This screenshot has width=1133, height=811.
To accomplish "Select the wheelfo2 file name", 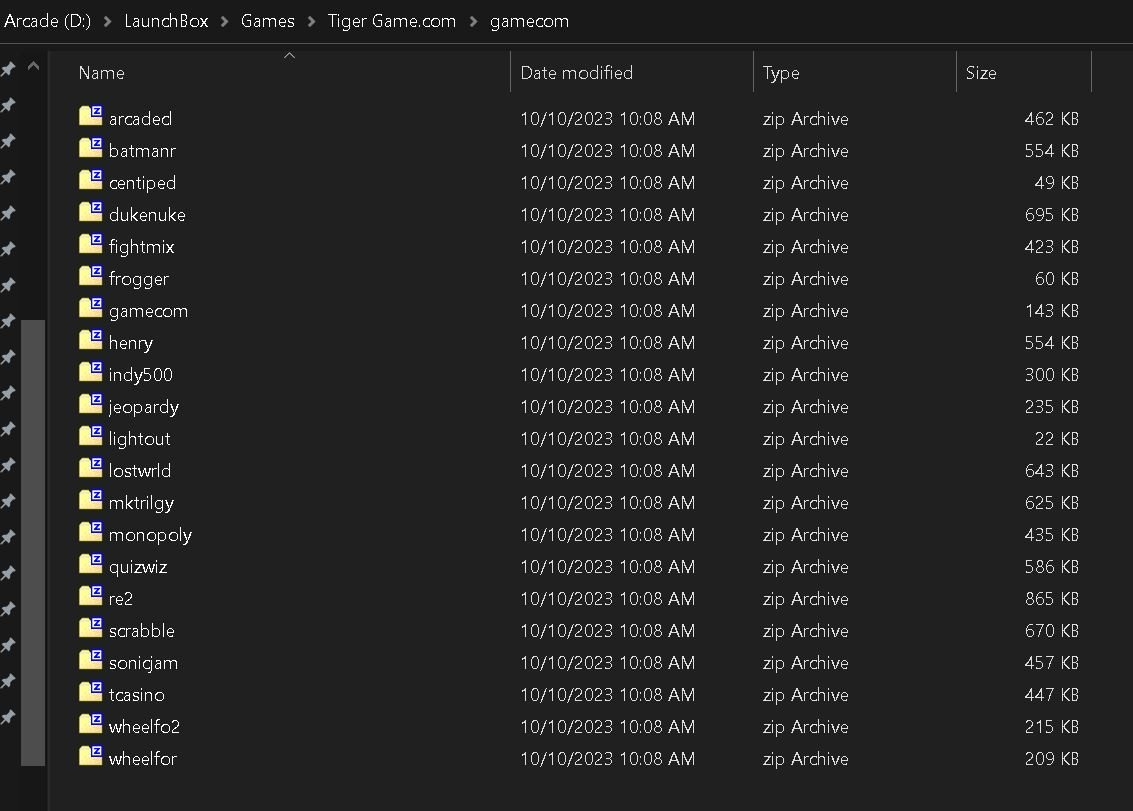I will (144, 726).
